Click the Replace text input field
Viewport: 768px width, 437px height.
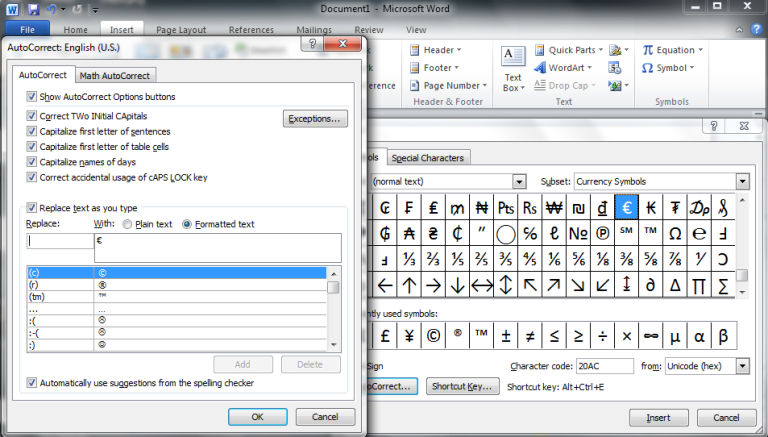coord(60,241)
